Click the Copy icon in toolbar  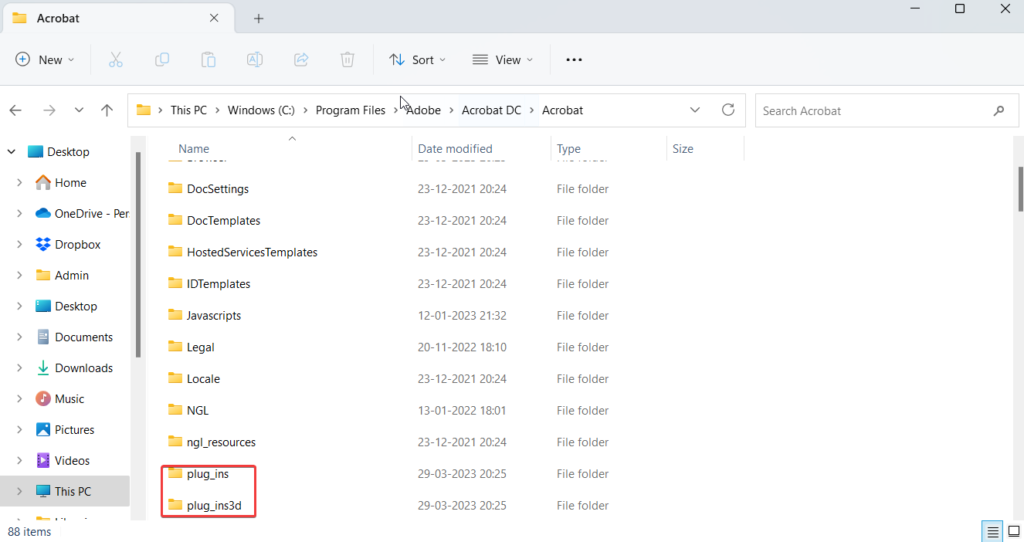click(162, 60)
